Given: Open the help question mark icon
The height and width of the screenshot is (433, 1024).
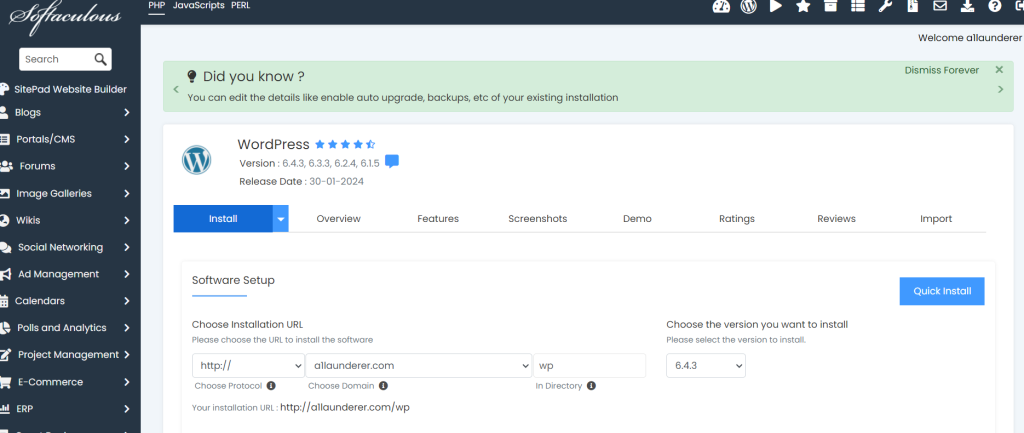Looking at the screenshot, I should 995,7.
